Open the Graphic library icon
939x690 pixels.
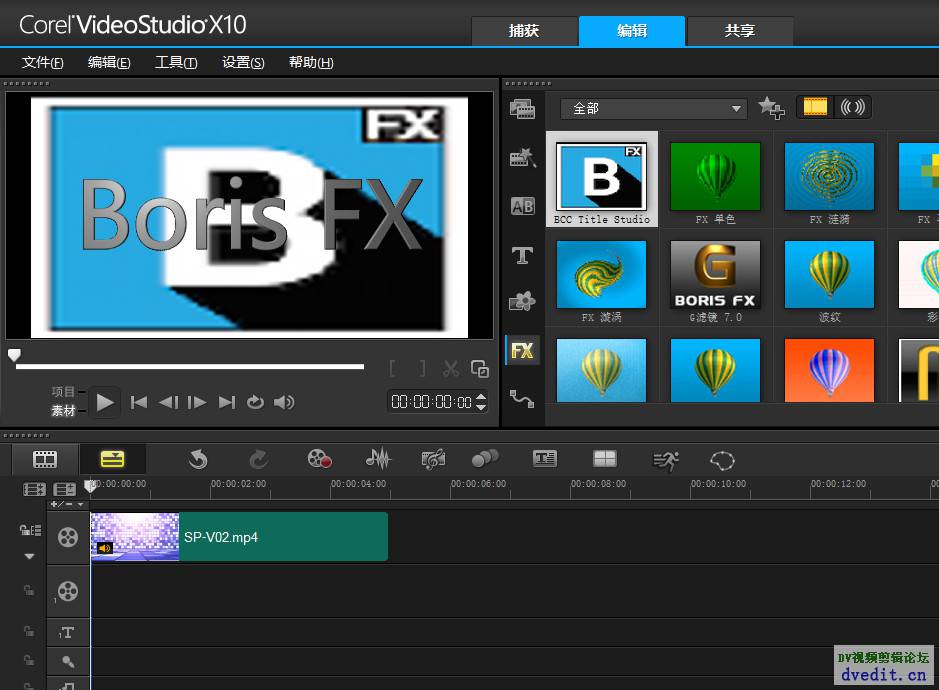[x=522, y=301]
